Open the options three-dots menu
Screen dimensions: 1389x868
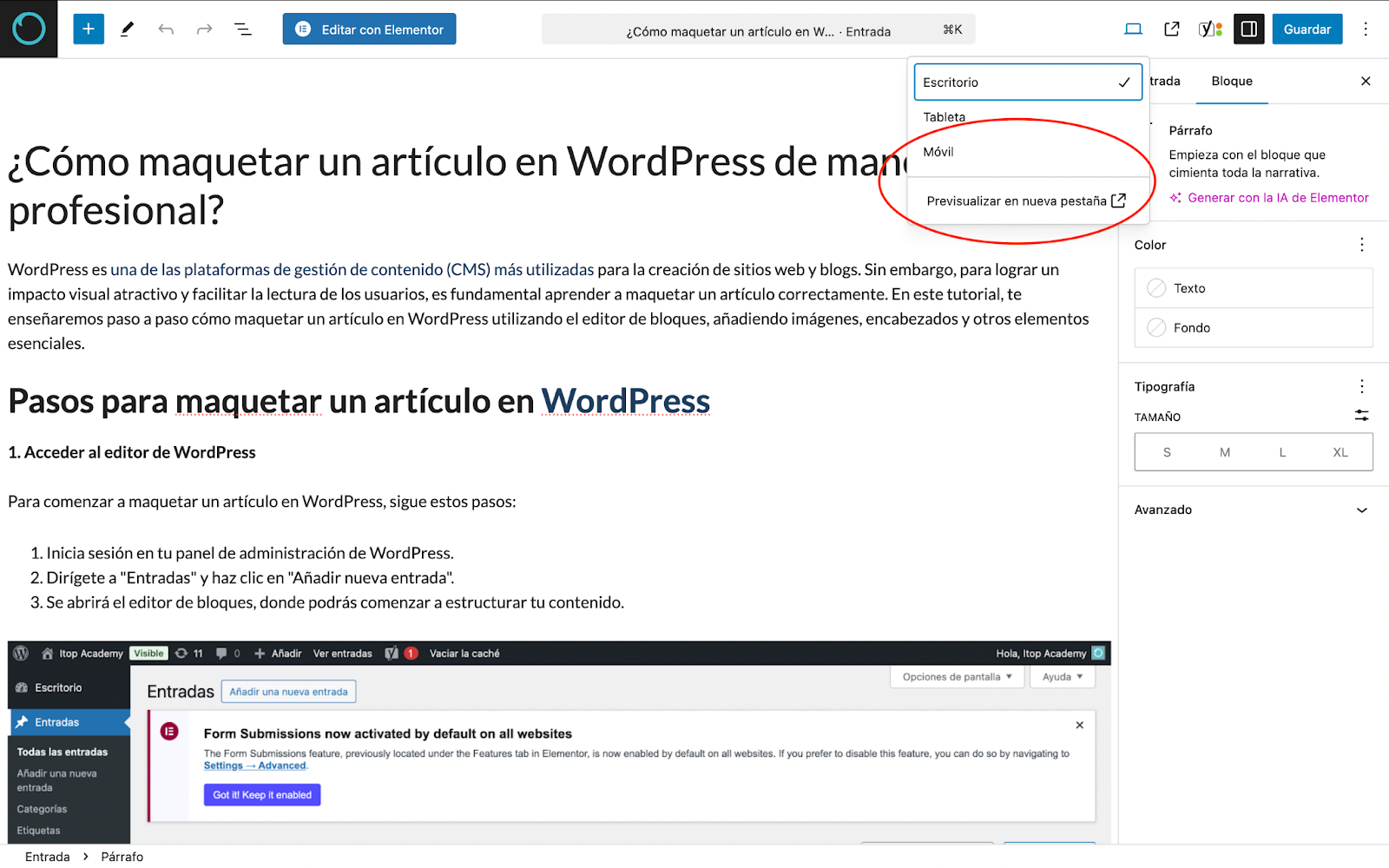coord(1366,30)
